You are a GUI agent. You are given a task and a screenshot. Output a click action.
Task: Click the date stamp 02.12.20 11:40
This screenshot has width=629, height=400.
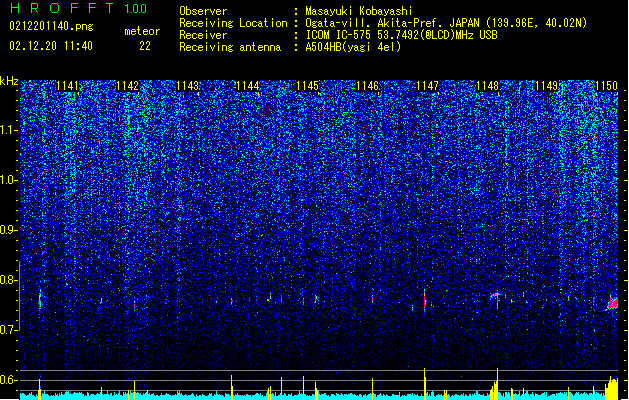point(51,46)
